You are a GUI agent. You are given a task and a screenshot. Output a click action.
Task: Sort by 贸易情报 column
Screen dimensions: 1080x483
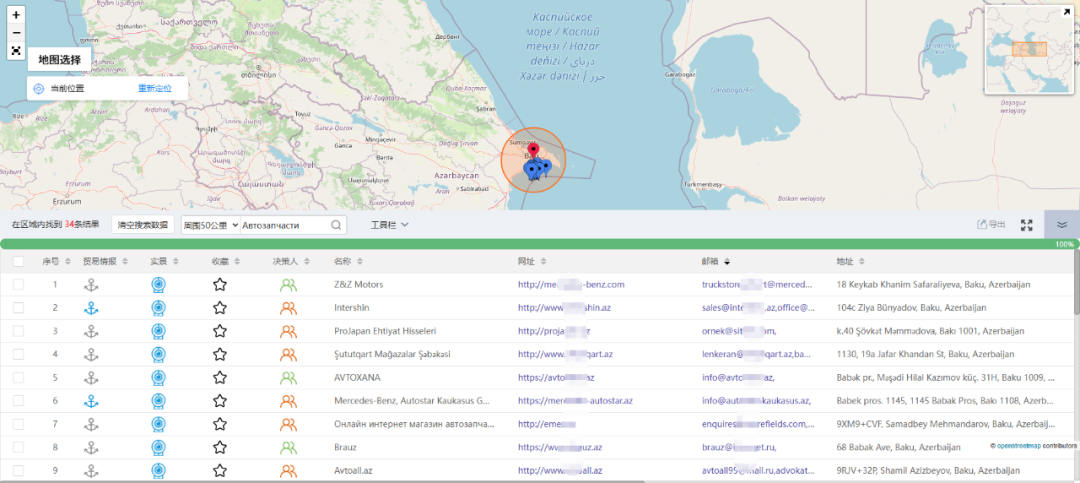(x=104, y=261)
